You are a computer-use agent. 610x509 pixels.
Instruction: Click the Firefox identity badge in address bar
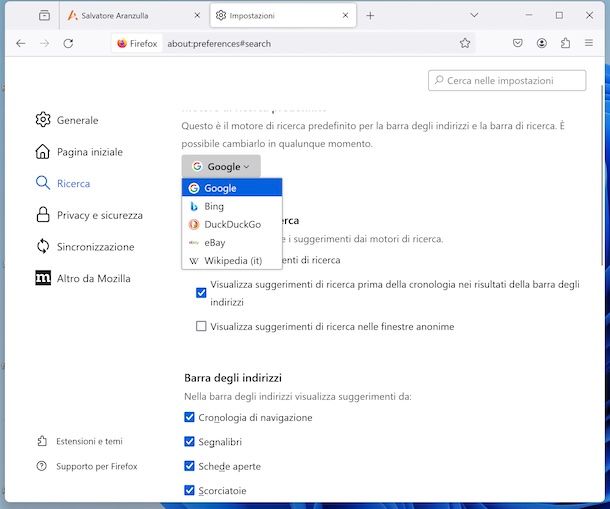[137, 44]
